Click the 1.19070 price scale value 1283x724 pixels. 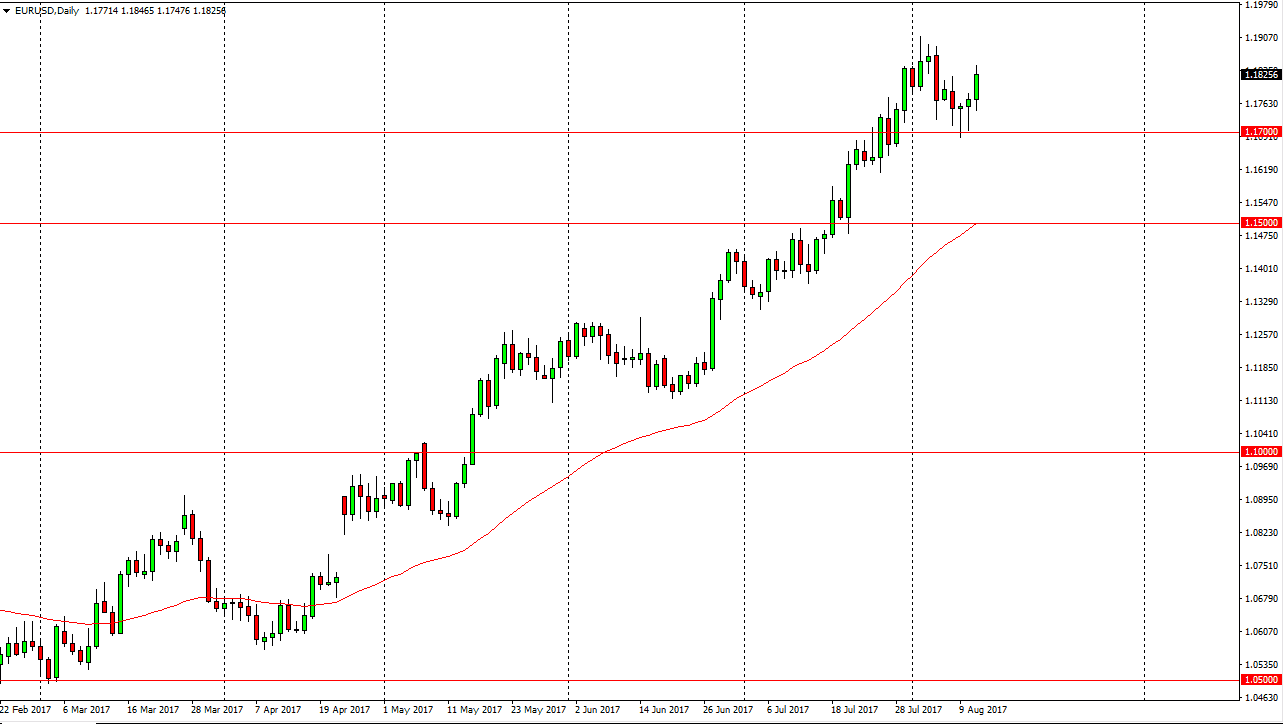(x=1262, y=38)
